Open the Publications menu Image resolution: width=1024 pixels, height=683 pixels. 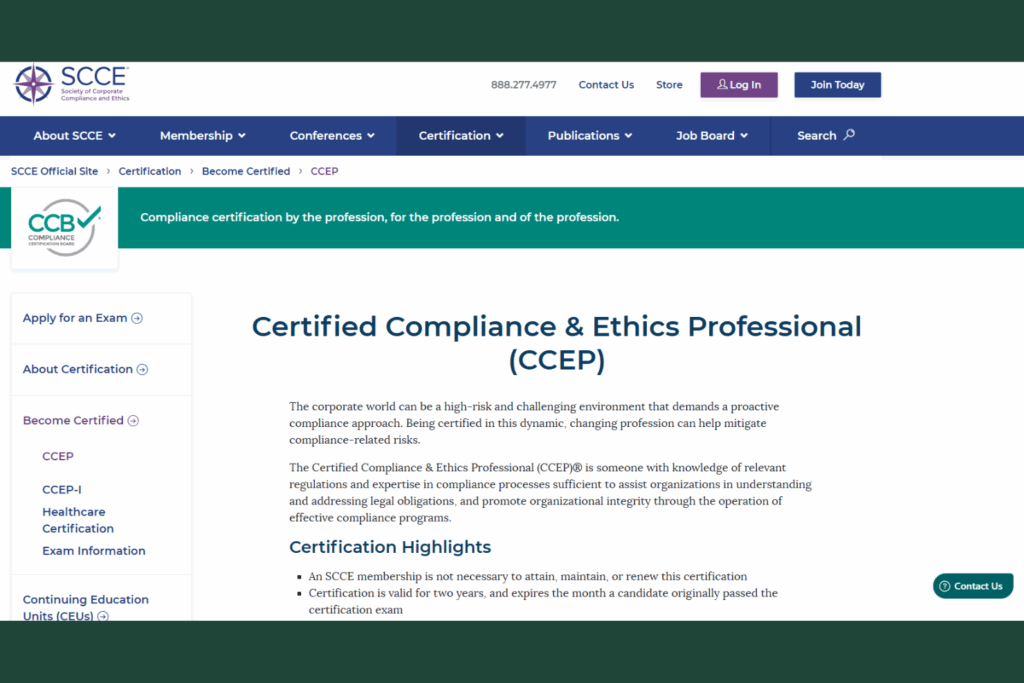tap(590, 136)
